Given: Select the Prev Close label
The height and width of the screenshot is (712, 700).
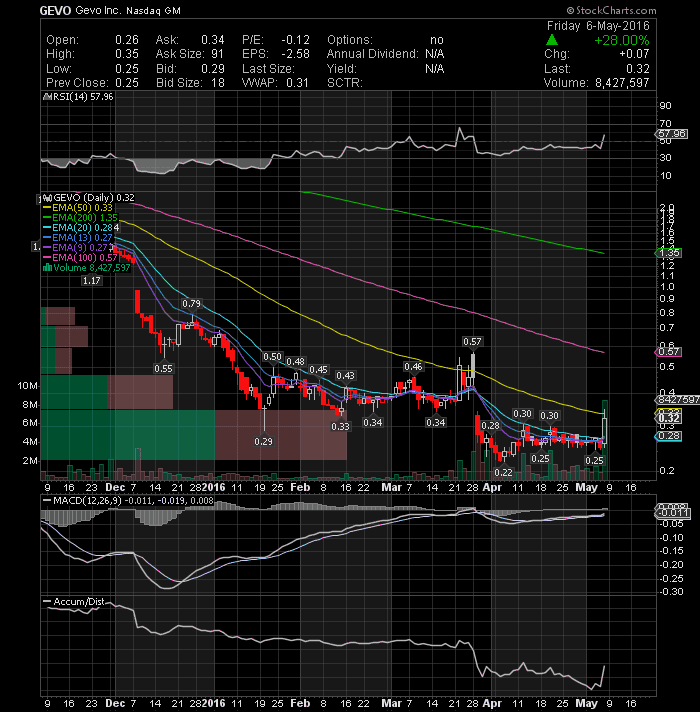Looking at the screenshot, I should (x=77, y=83).
